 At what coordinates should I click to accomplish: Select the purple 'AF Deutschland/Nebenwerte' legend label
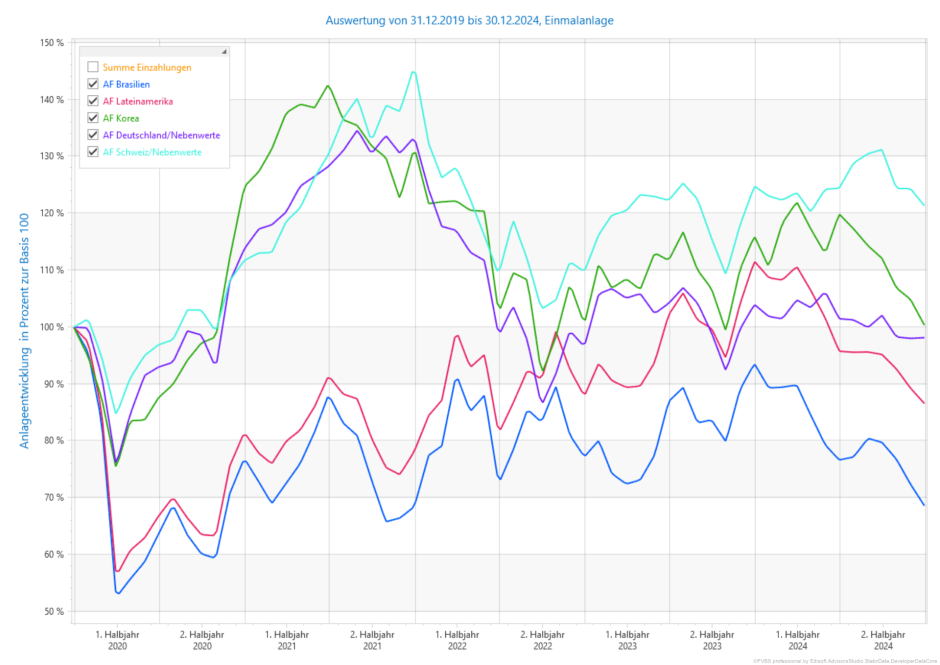tap(161, 135)
